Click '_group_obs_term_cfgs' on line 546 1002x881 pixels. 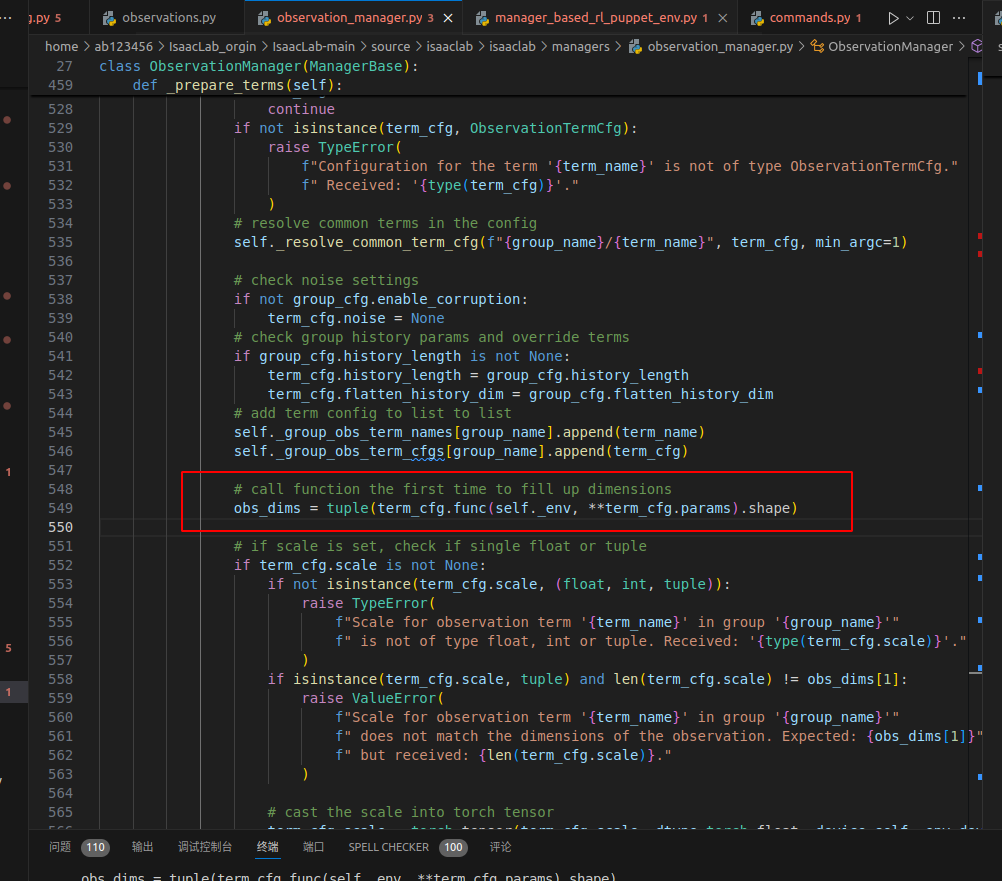point(360,452)
